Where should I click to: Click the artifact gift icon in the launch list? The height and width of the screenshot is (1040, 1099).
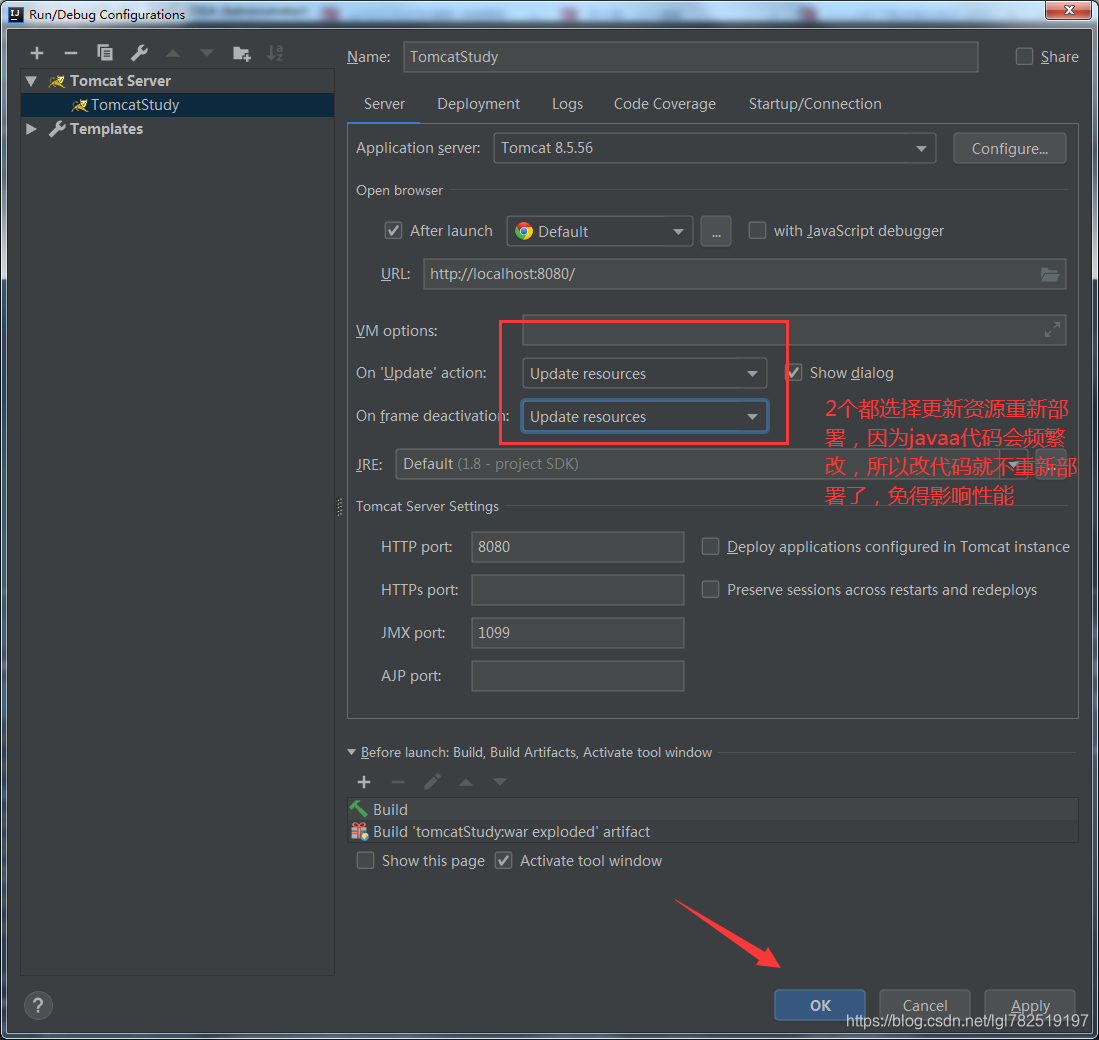coord(359,832)
